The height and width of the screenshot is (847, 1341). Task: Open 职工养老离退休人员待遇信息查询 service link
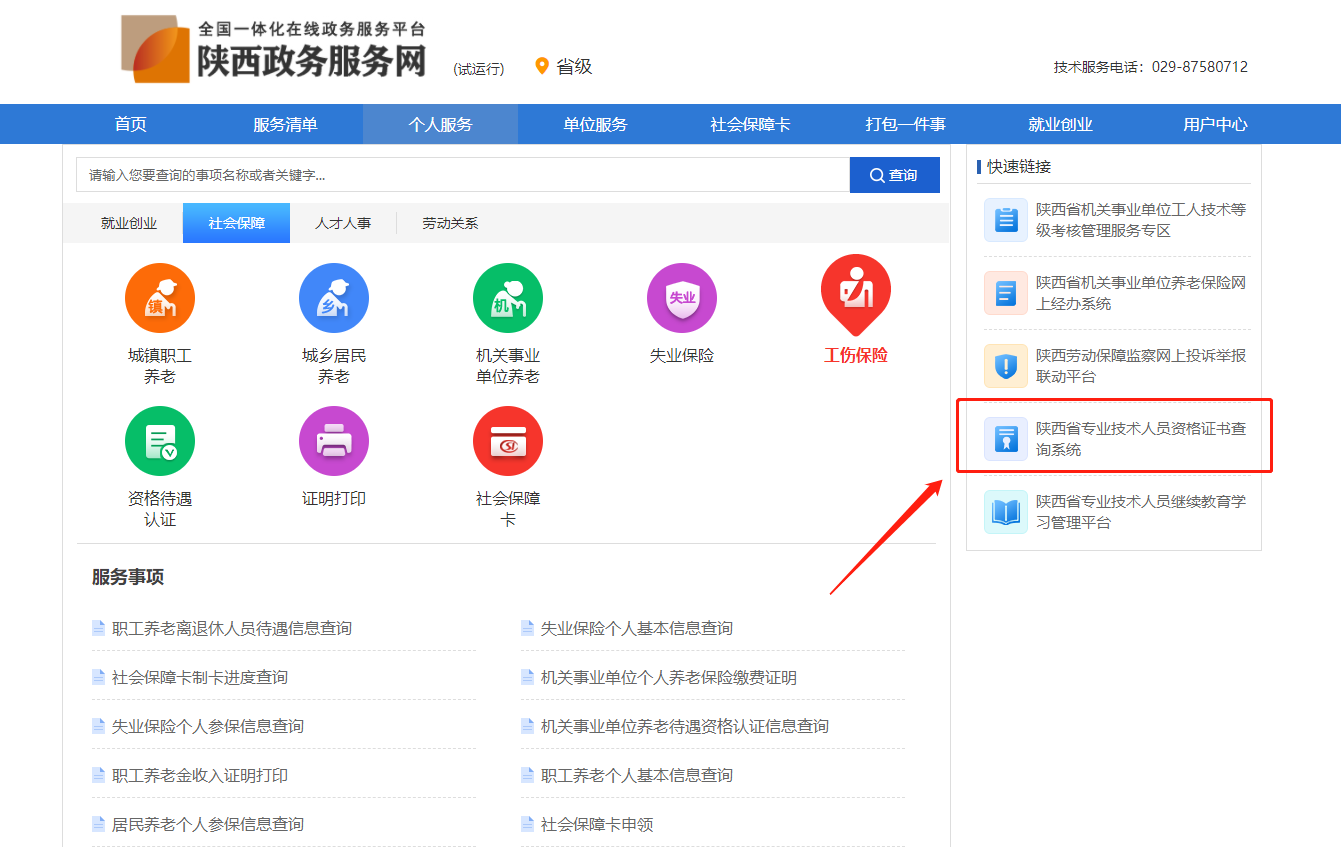[232, 629]
